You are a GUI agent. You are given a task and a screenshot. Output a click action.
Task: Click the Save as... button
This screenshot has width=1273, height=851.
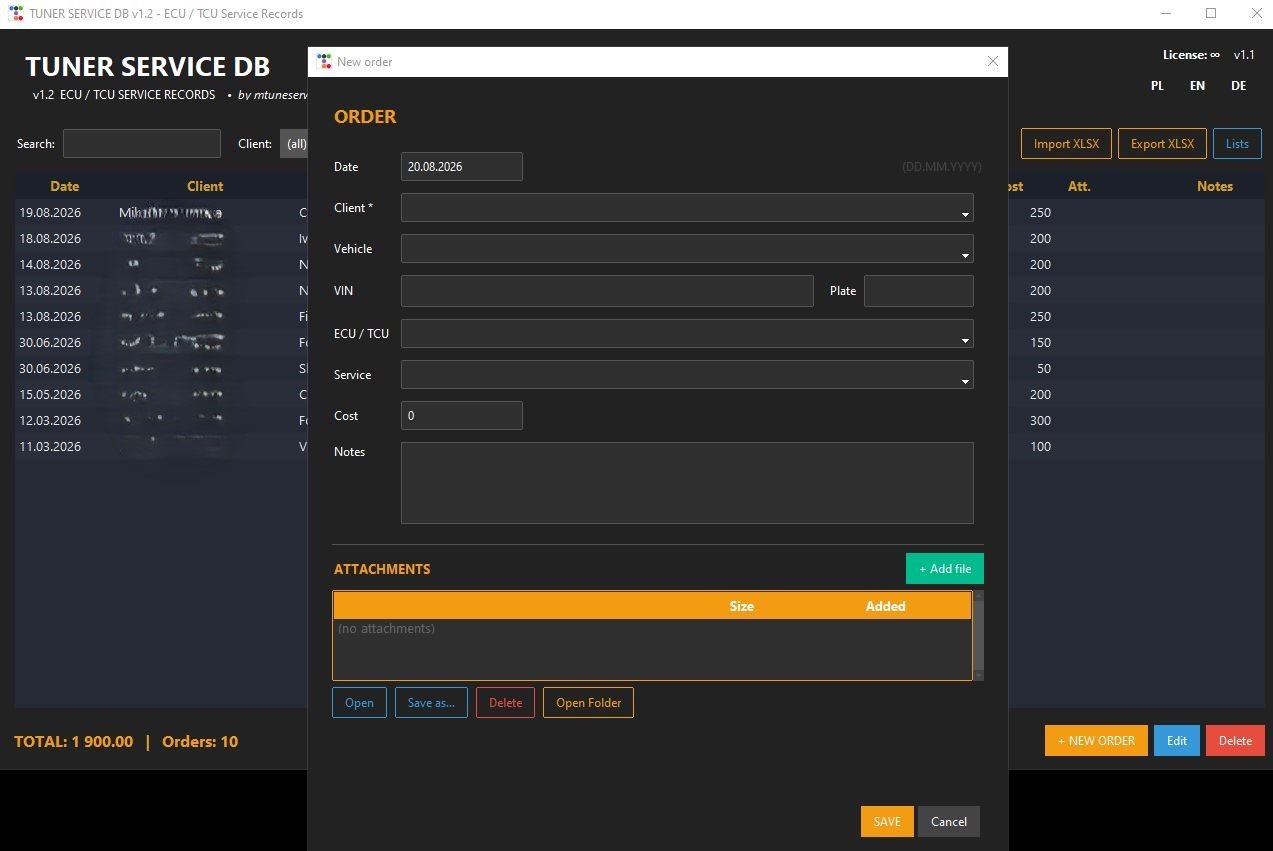431,702
